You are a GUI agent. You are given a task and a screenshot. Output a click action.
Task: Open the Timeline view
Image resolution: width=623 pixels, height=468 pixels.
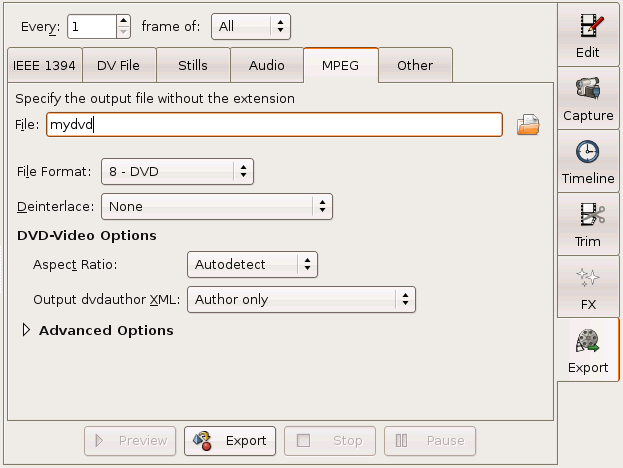coord(588,160)
